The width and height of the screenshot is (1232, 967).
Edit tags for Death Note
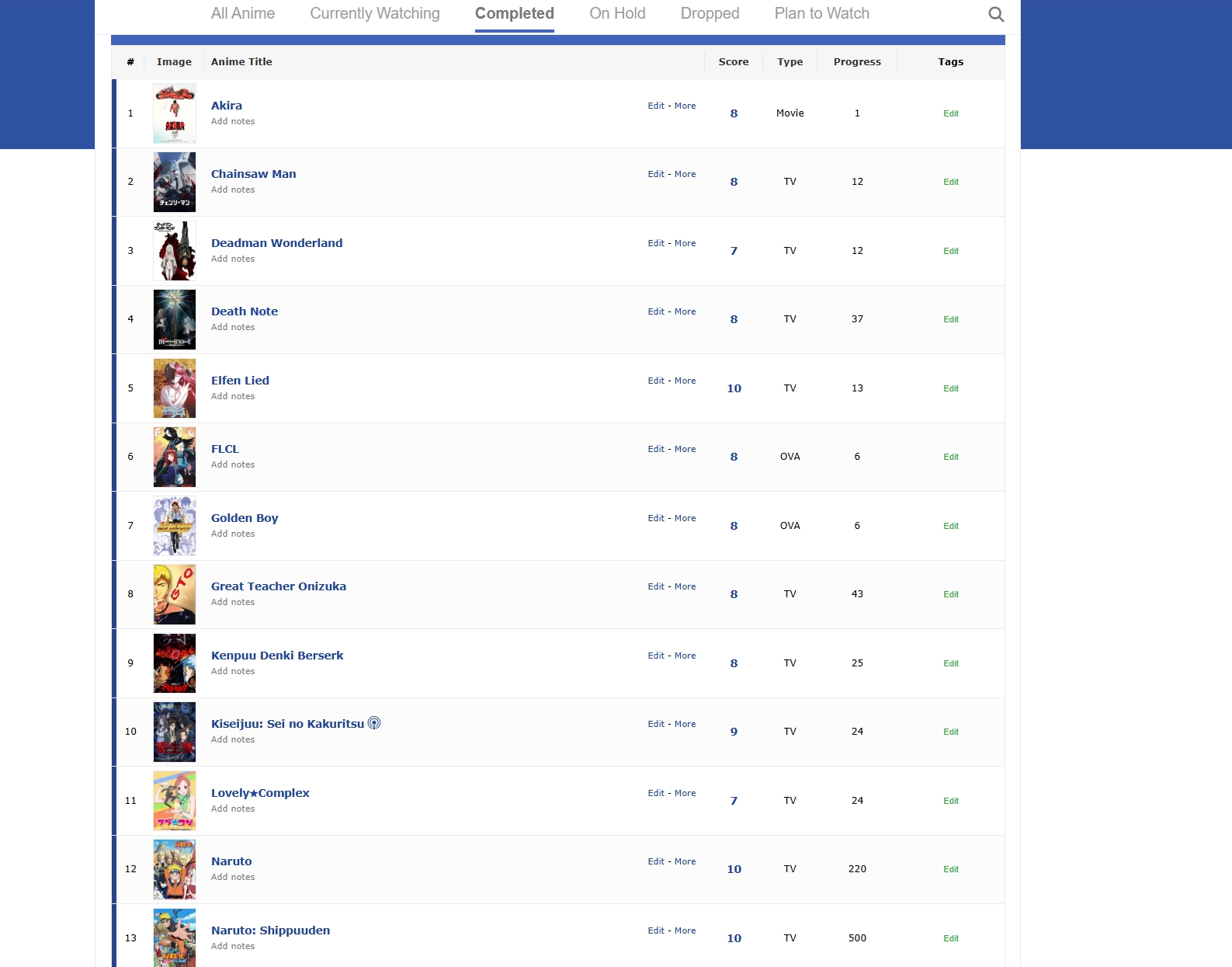tap(951, 319)
